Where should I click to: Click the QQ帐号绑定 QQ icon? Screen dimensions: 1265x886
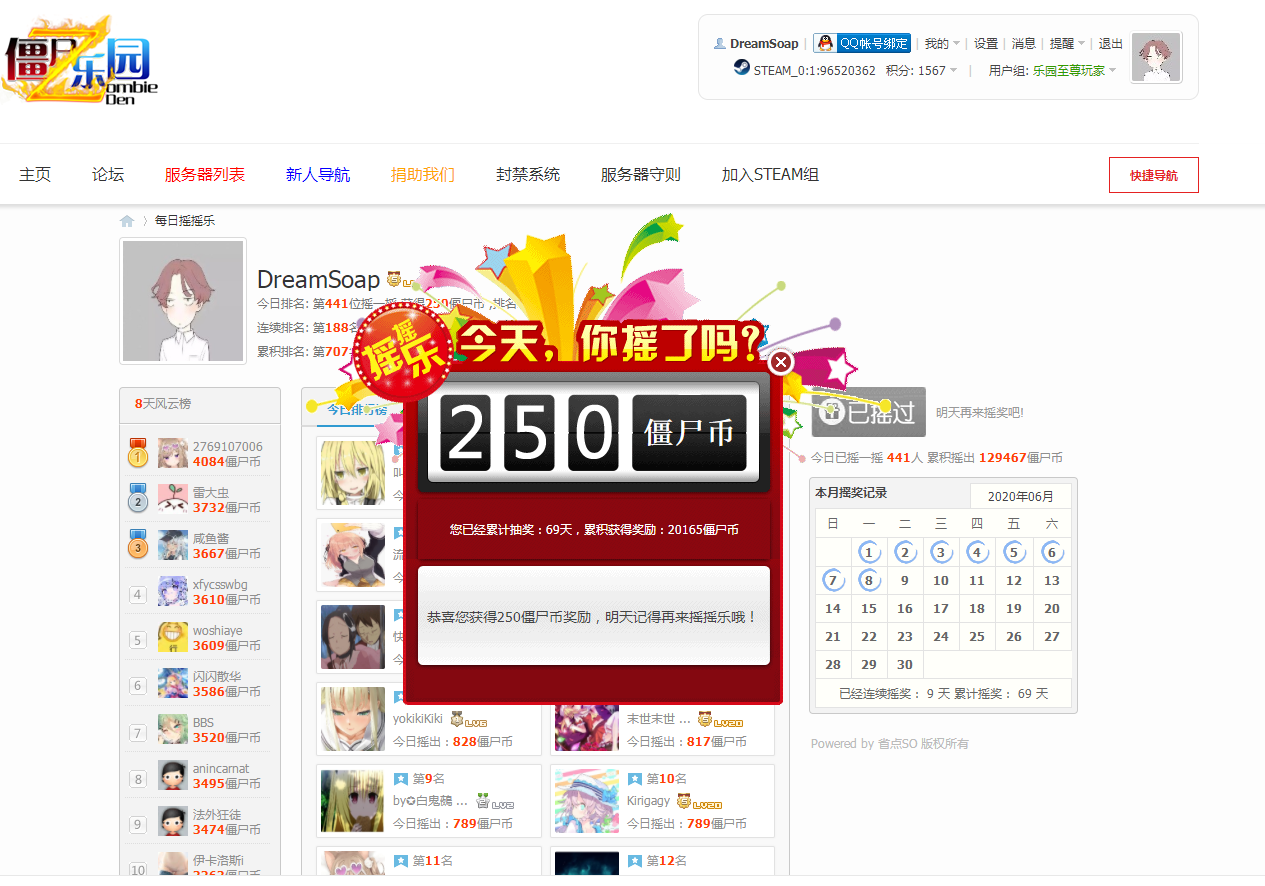point(826,43)
